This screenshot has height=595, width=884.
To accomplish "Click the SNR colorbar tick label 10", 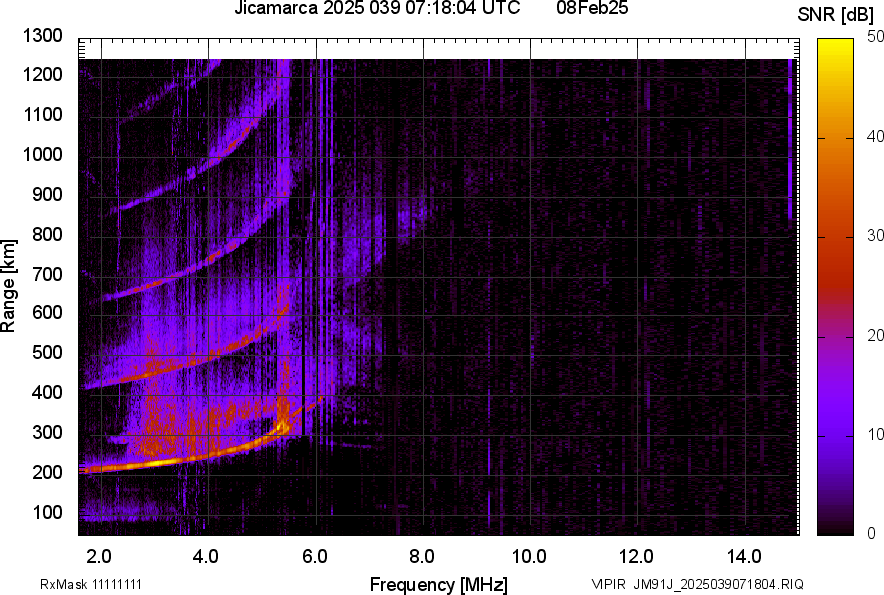I will tap(876, 434).
